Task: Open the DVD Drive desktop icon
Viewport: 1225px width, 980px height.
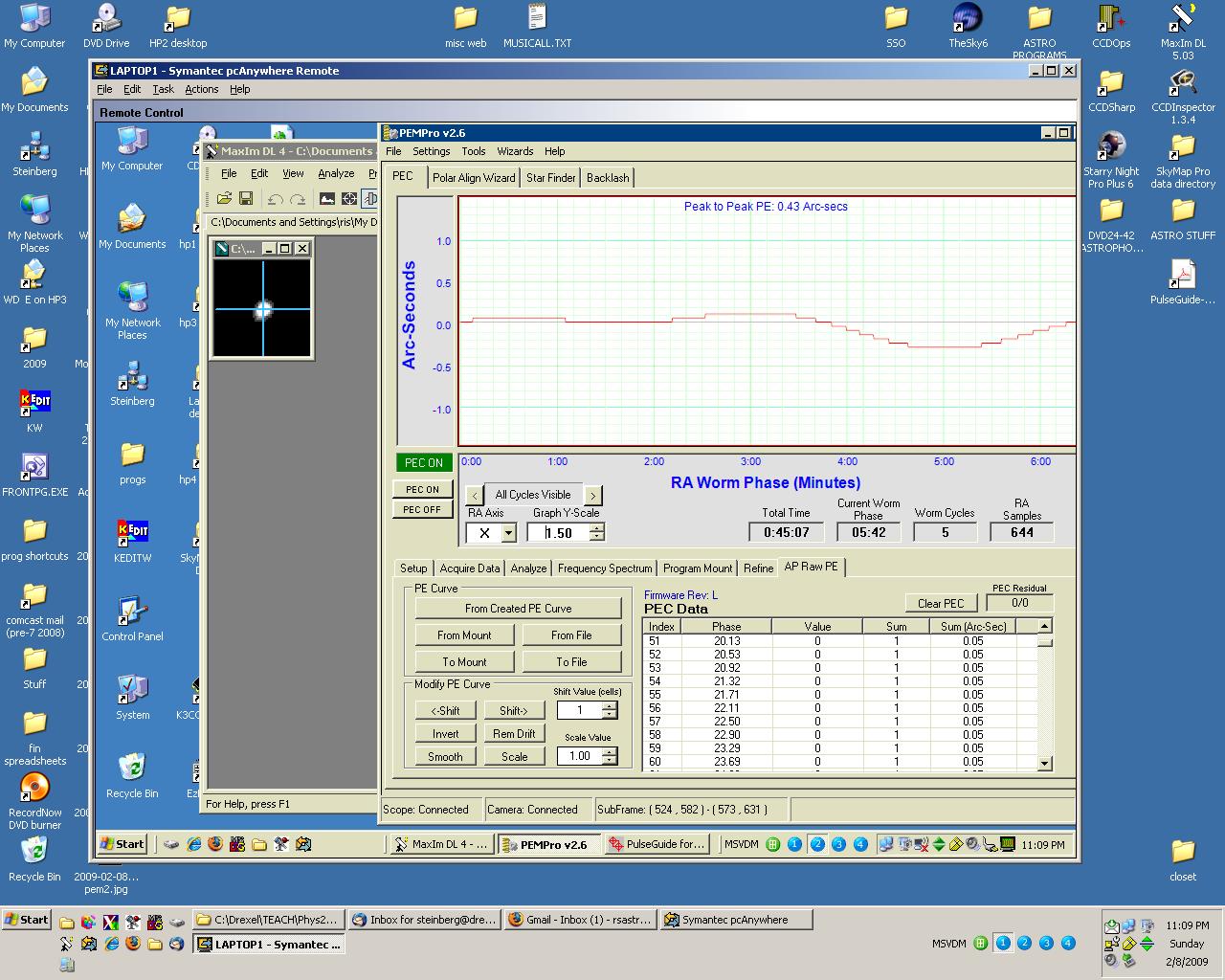Action: 106,25
